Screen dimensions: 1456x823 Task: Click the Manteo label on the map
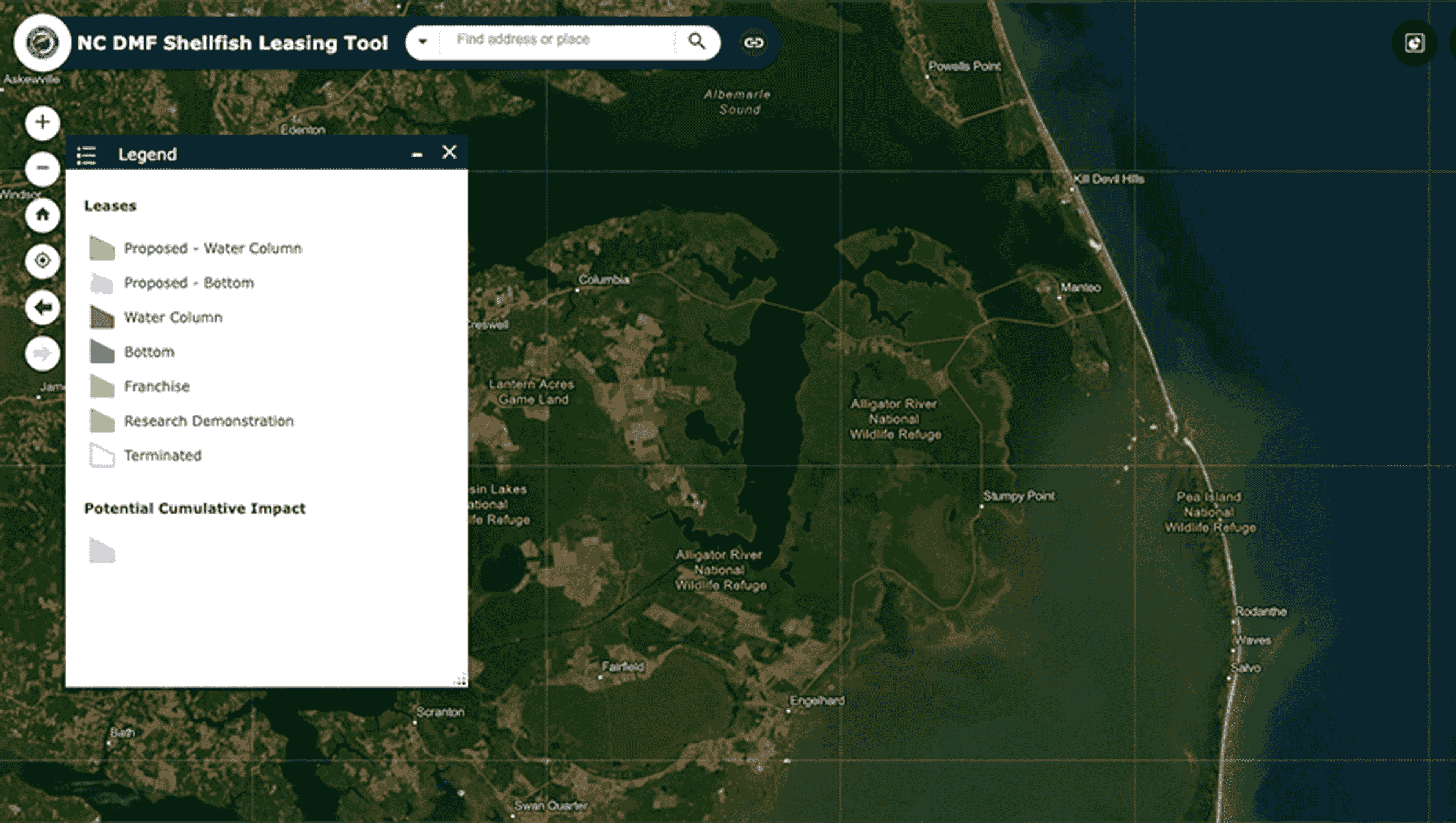point(1080,288)
